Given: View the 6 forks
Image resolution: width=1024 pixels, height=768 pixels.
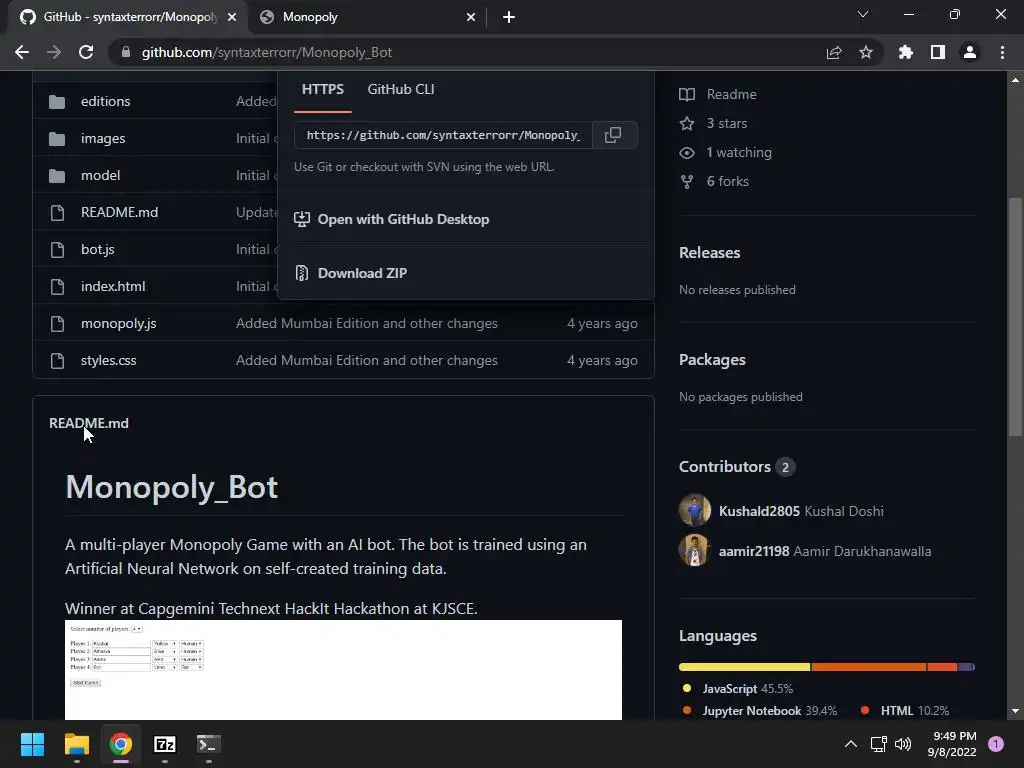Looking at the screenshot, I should 728,182.
